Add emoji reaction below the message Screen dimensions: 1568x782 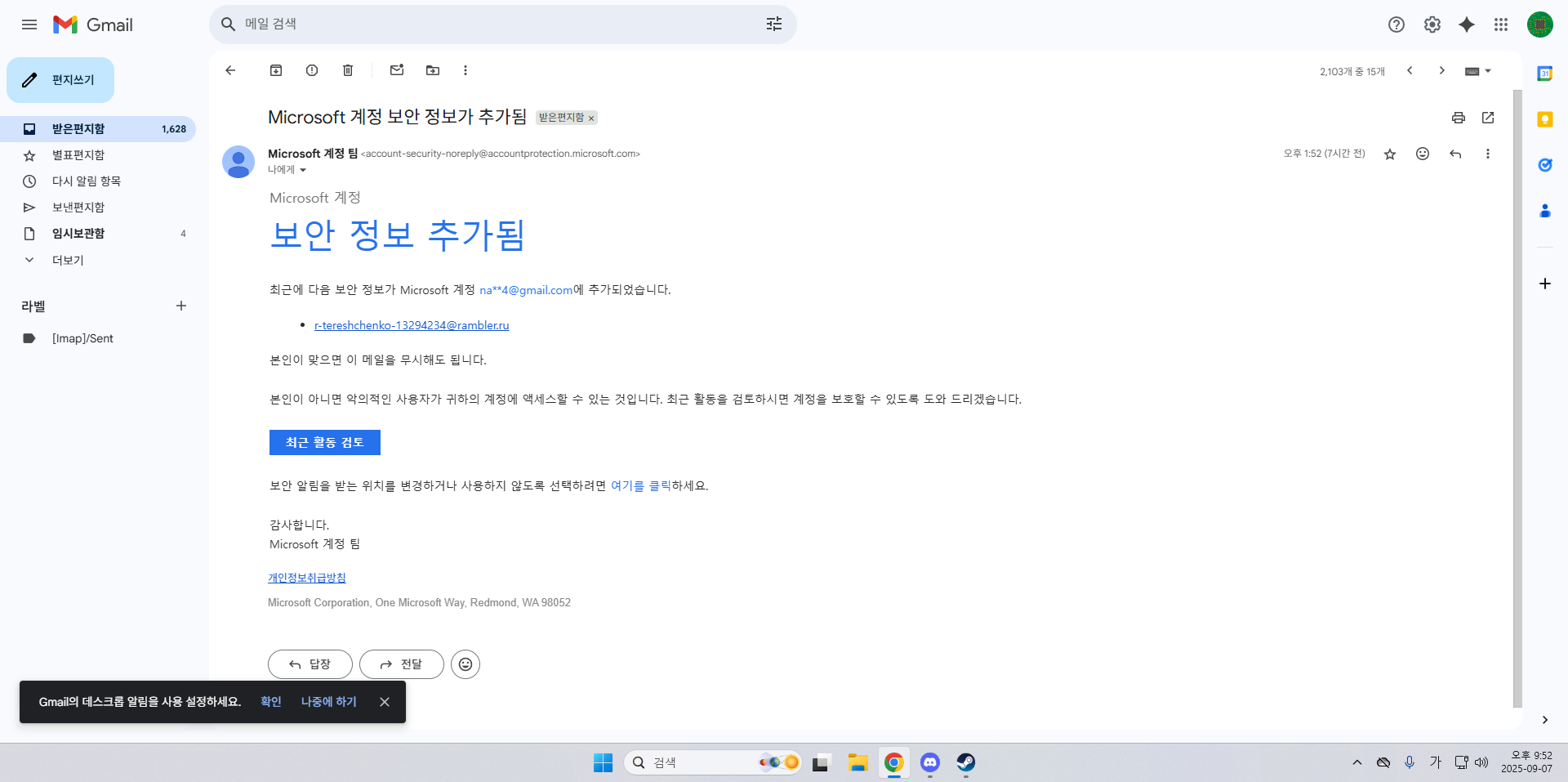pyautogui.click(x=465, y=664)
